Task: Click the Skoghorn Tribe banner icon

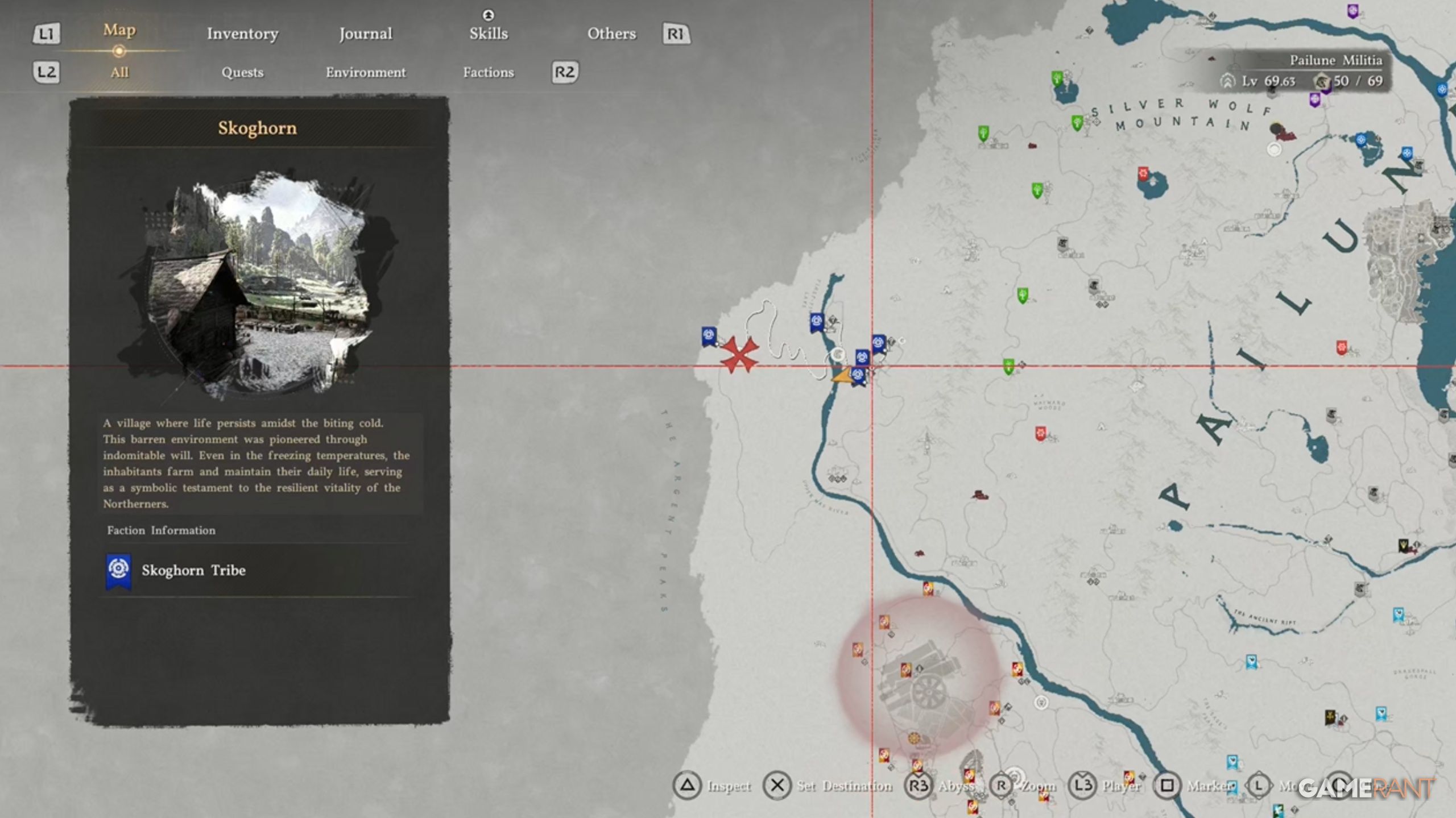Action: point(118,570)
